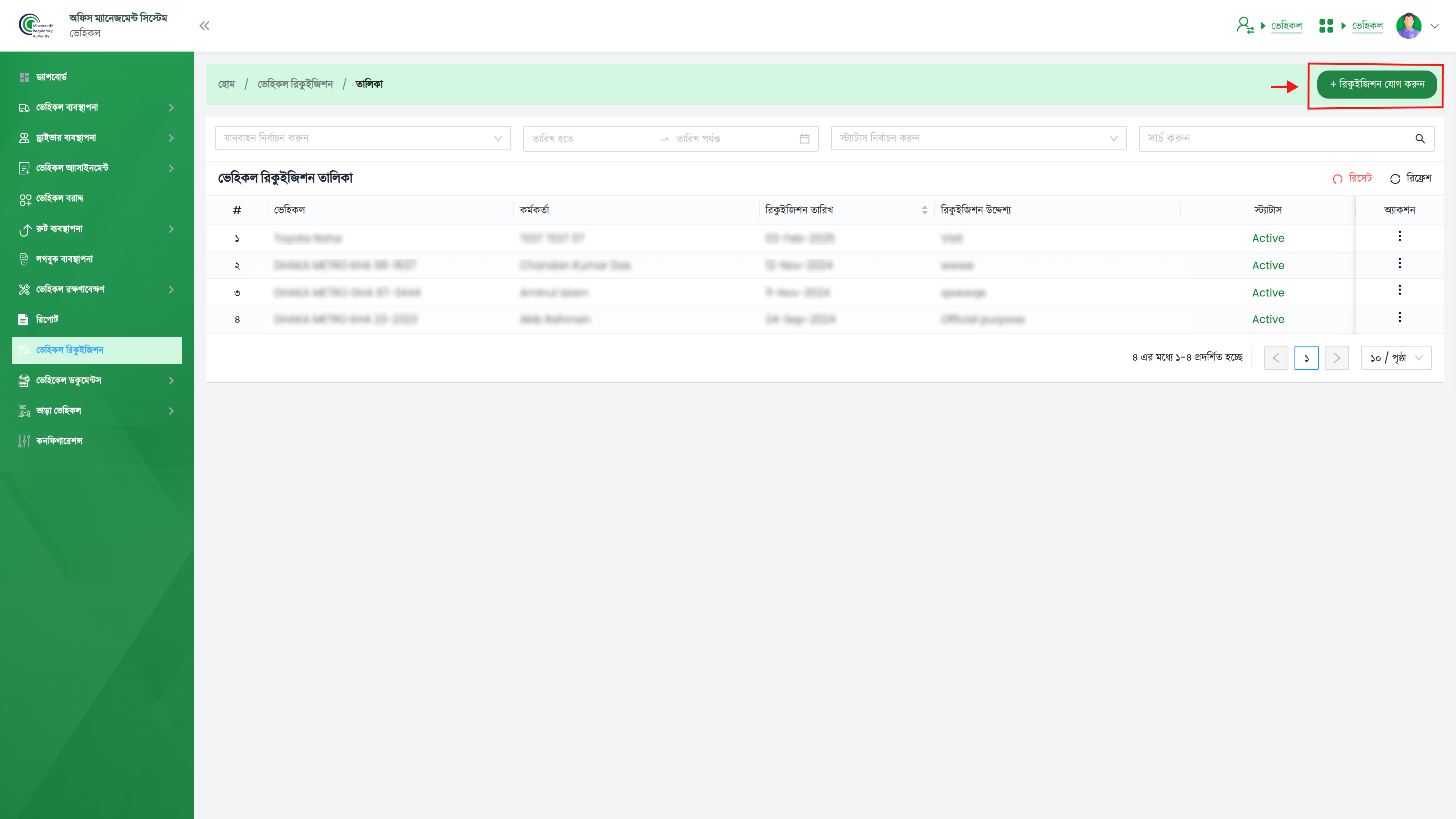Click the ভেহিকেল ডকুমেন্টস sidebar icon
Image resolution: width=1456 pixels, height=819 pixels.
[x=24, y=380]
